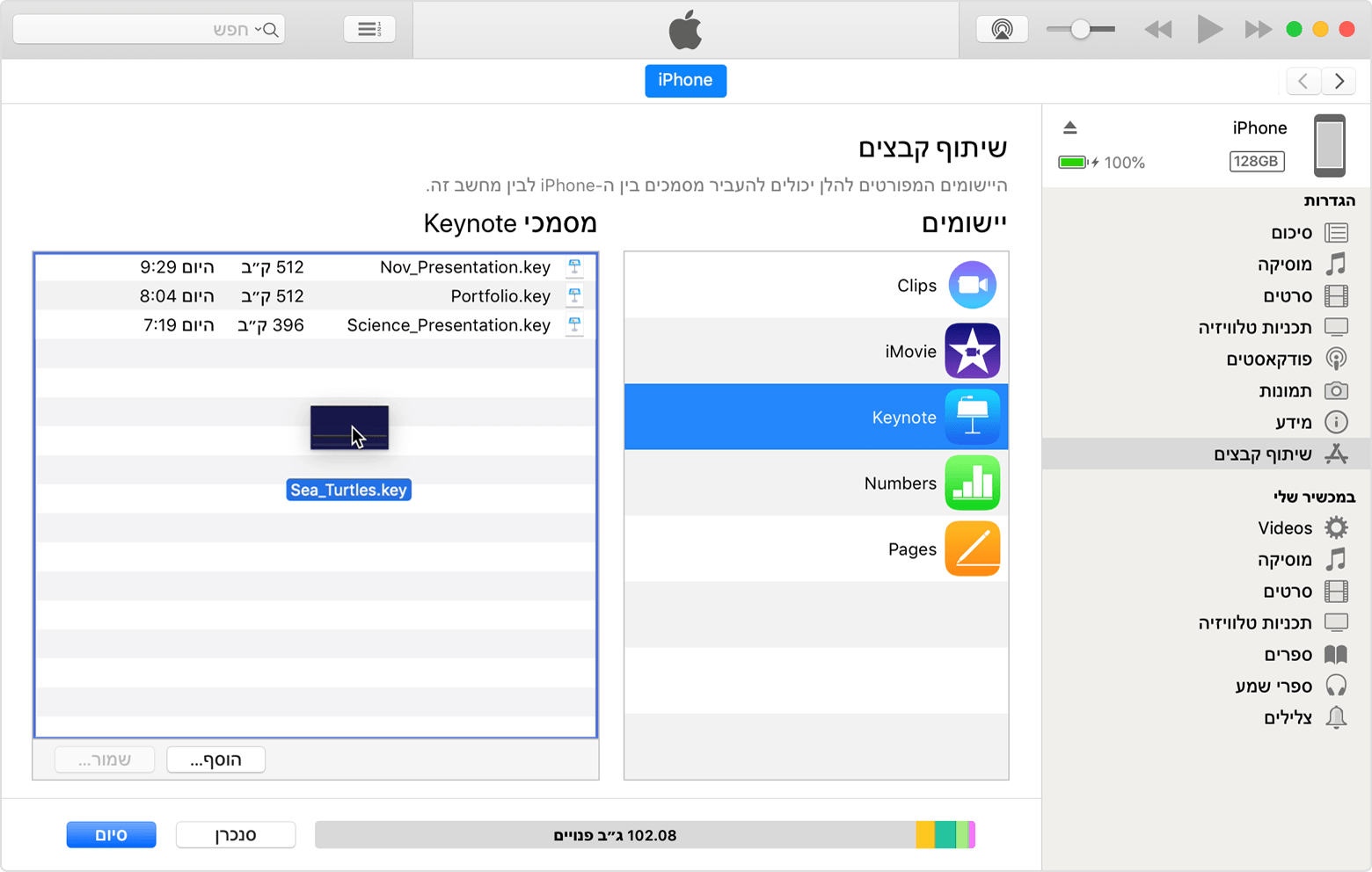
Task: Select the Pages app icon
Action: coord(973,549)
